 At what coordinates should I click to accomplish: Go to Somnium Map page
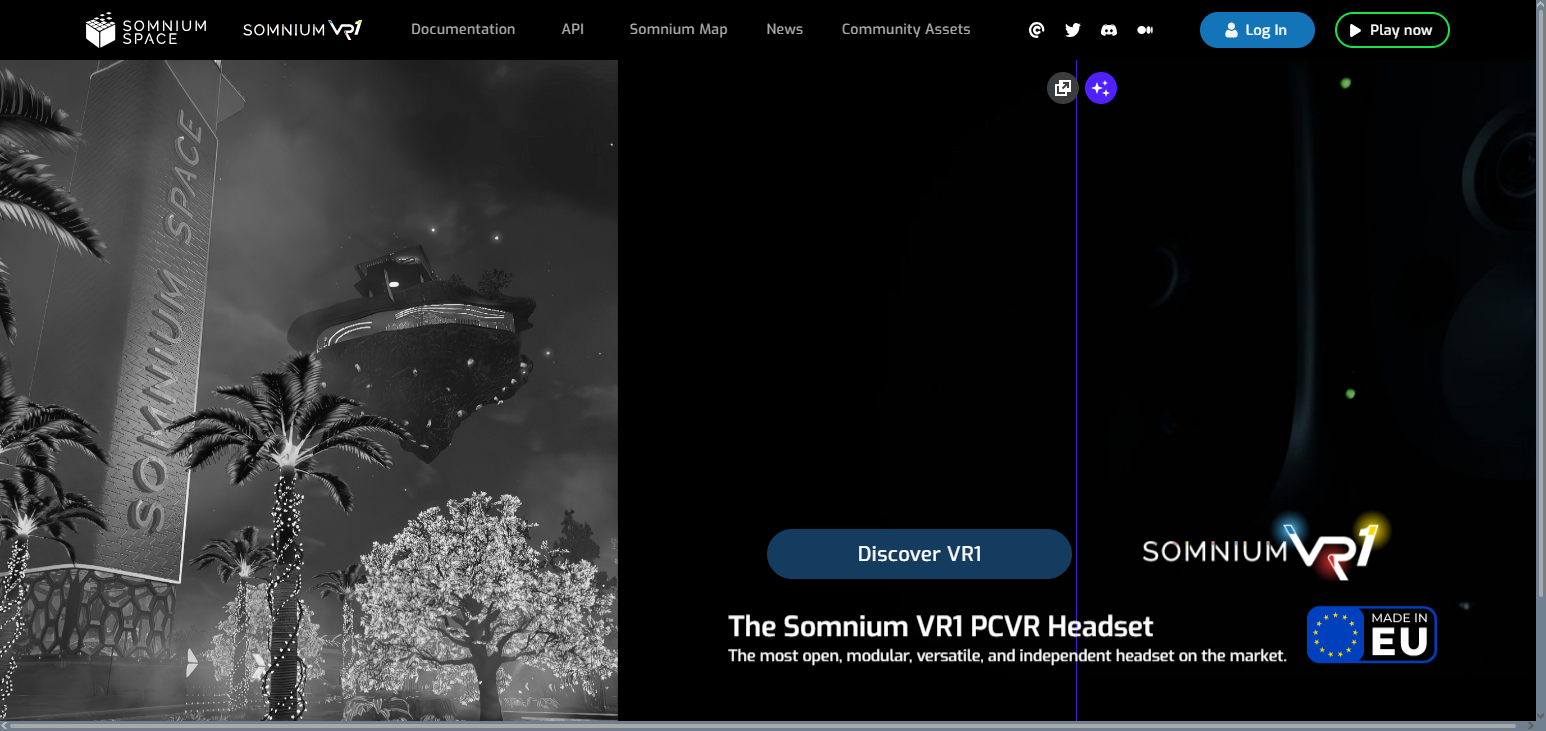[678, 29]
